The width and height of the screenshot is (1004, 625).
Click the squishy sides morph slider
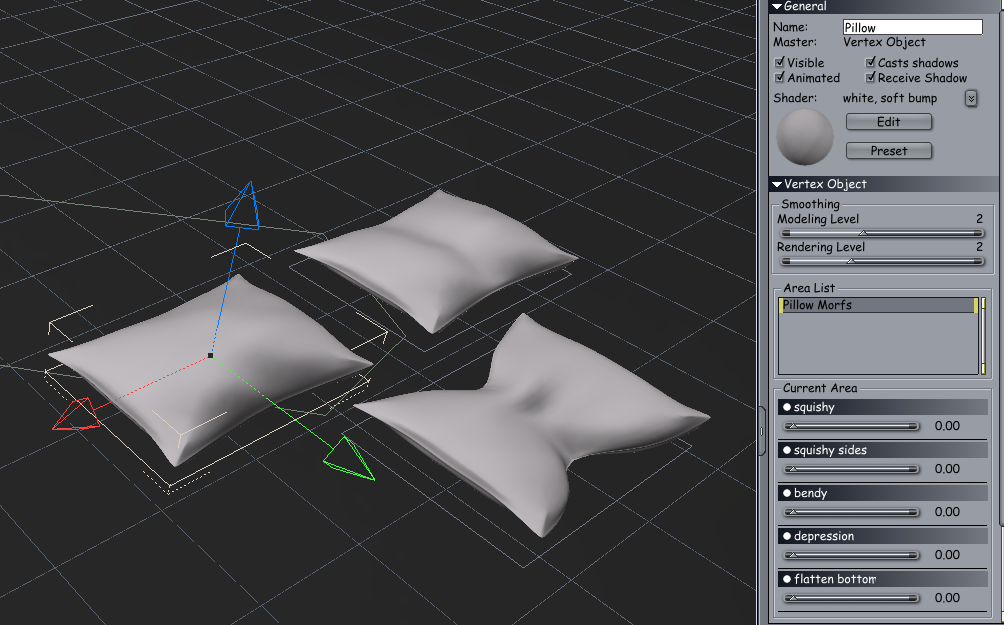(x=851, y=469)
